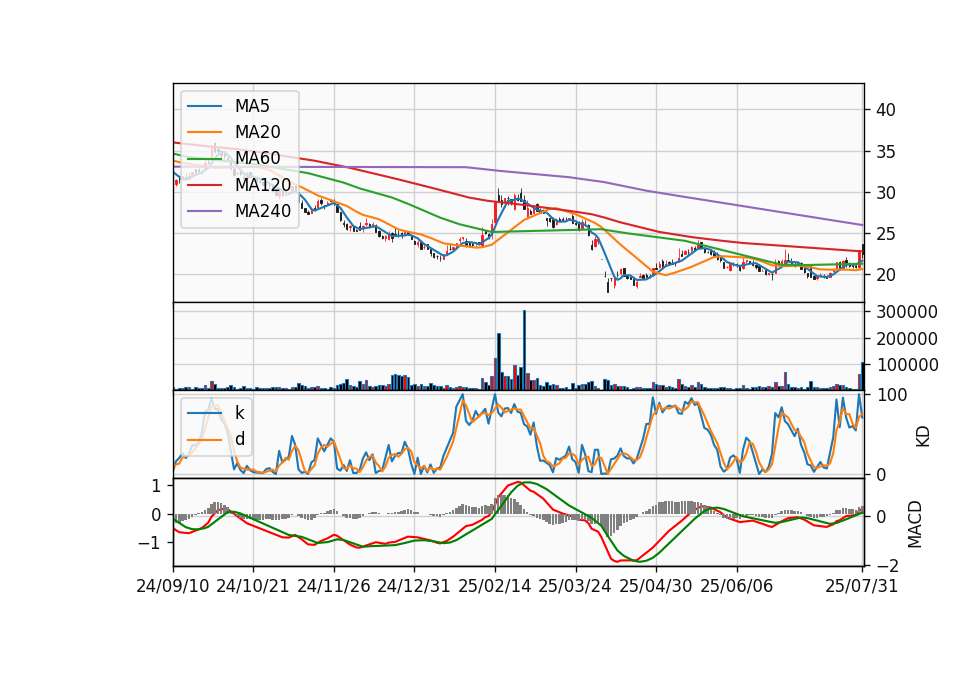This screenshot has width=960, height=690.
Task: Click the price axis value 20
Action: [x=885, y=275]
